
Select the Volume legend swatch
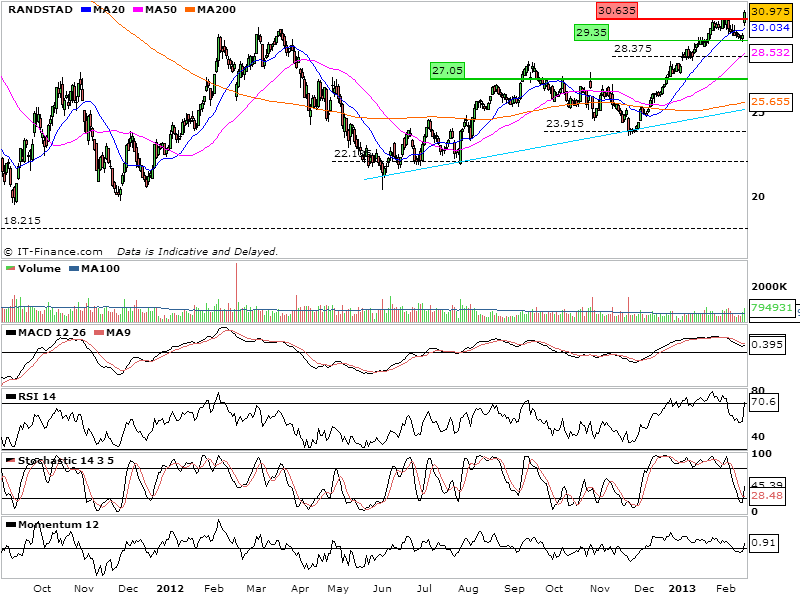point(10,269)
